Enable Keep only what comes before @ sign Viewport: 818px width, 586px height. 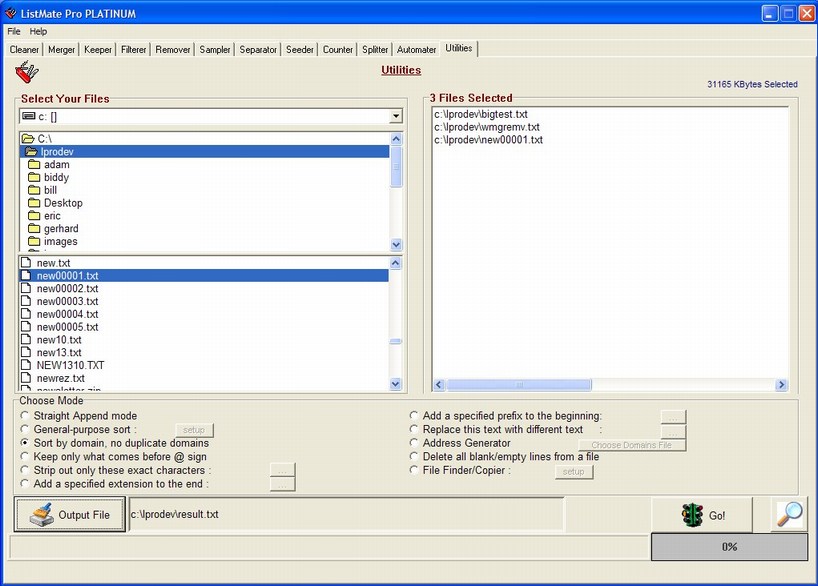pyautogui.click(x=26, y=457)
